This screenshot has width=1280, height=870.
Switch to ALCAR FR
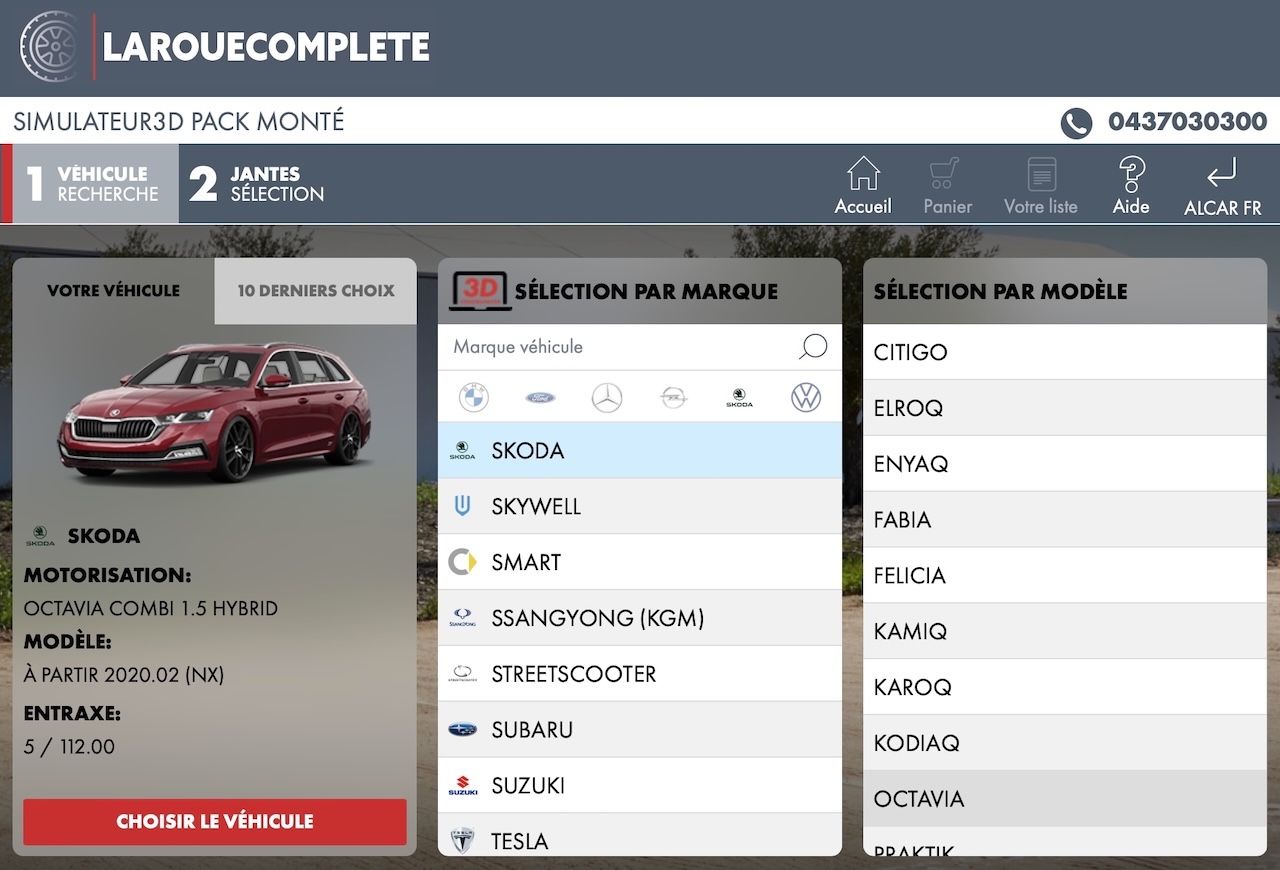pos(1222,185)
